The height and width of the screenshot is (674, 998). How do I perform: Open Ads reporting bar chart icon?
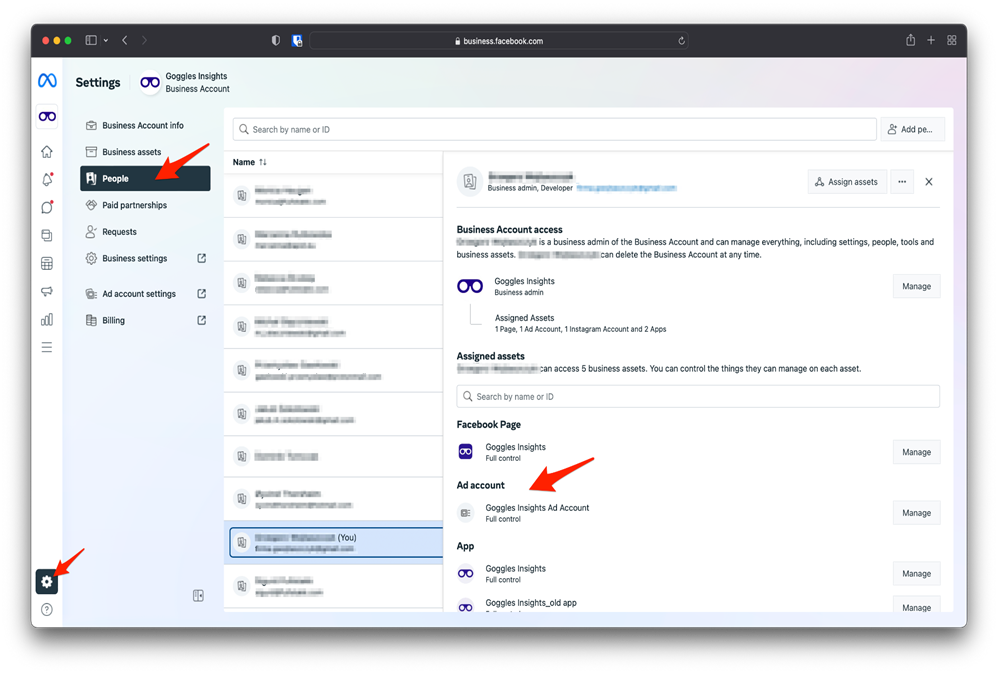(x=47, y=320)
